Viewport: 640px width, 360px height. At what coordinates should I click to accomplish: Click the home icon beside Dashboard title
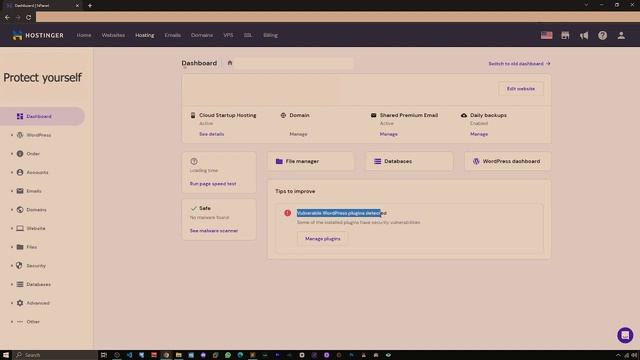[230, 63]
